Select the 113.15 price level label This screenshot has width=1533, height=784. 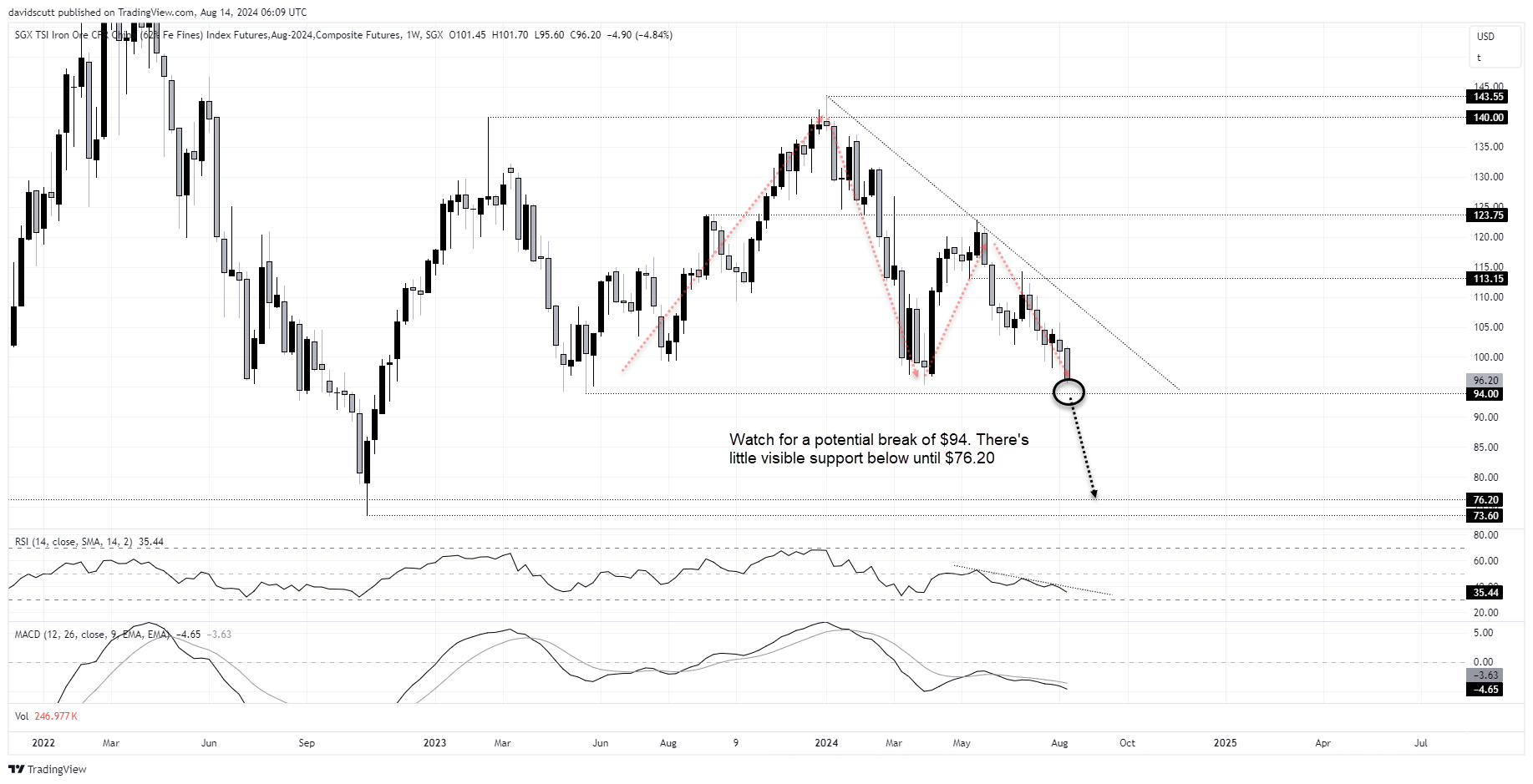pos(1487,279)
